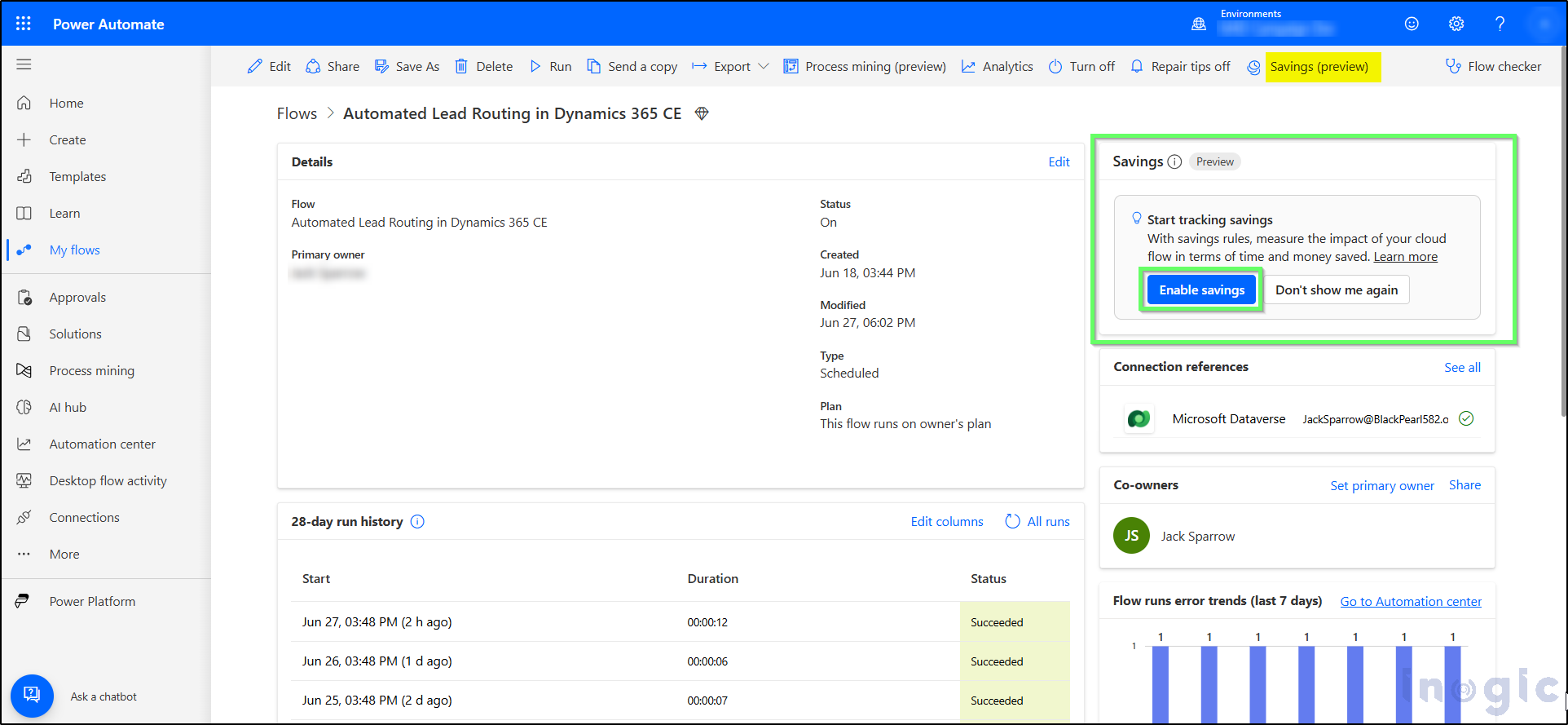
Task: Click the All runs refresh icon
Action: [x=1012, y=521]
